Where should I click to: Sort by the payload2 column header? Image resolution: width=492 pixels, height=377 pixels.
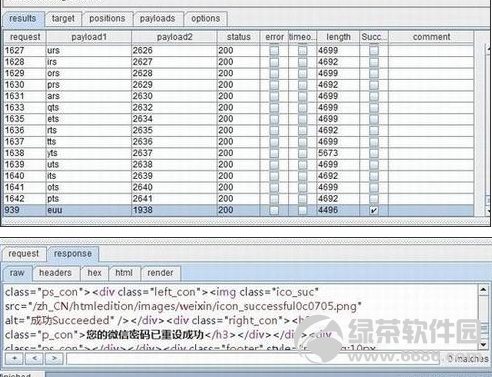(x=174, y=37)
